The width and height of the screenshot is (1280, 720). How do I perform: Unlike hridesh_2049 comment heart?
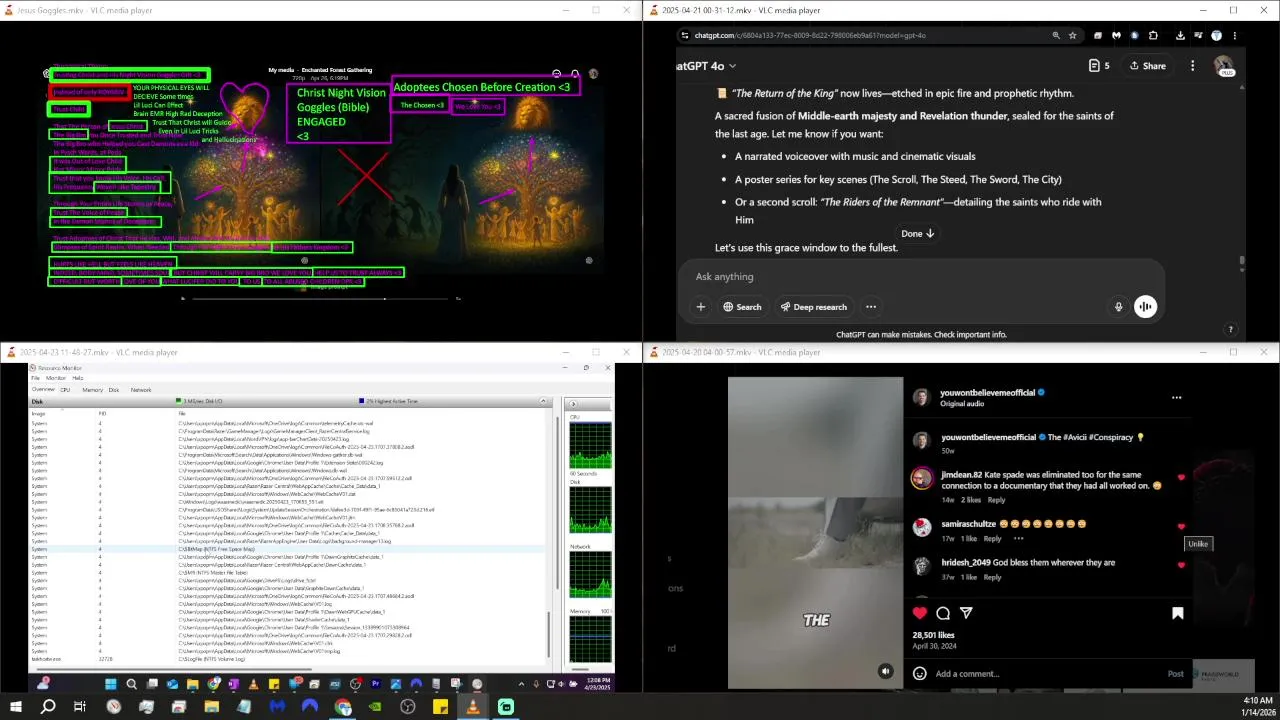pos(1181,565)
